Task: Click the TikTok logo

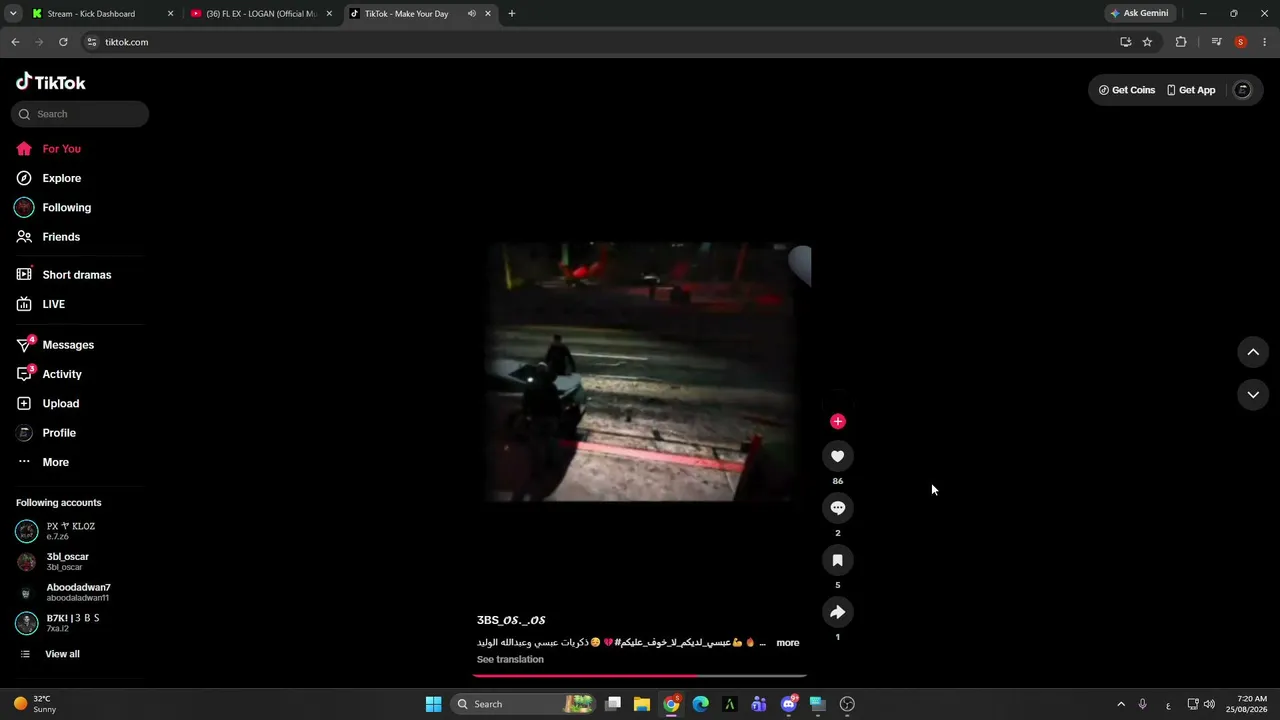Action: point(51,82)
